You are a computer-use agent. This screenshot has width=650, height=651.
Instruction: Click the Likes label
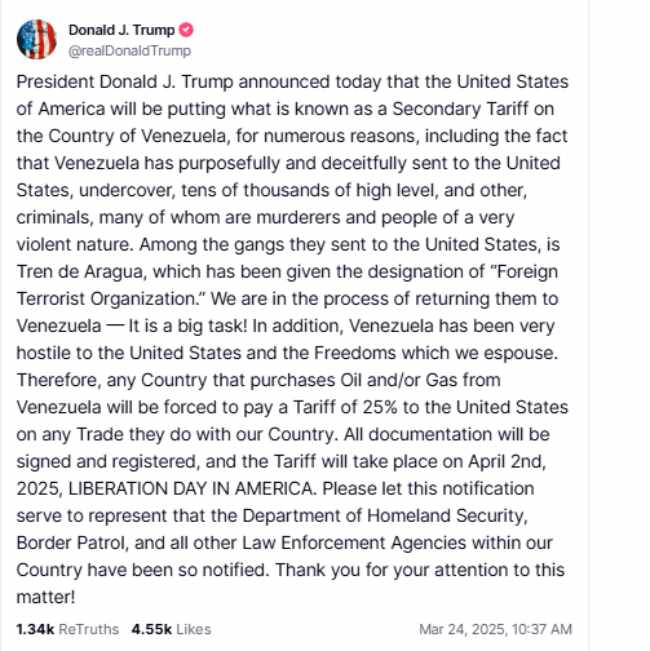coord(194,629)
